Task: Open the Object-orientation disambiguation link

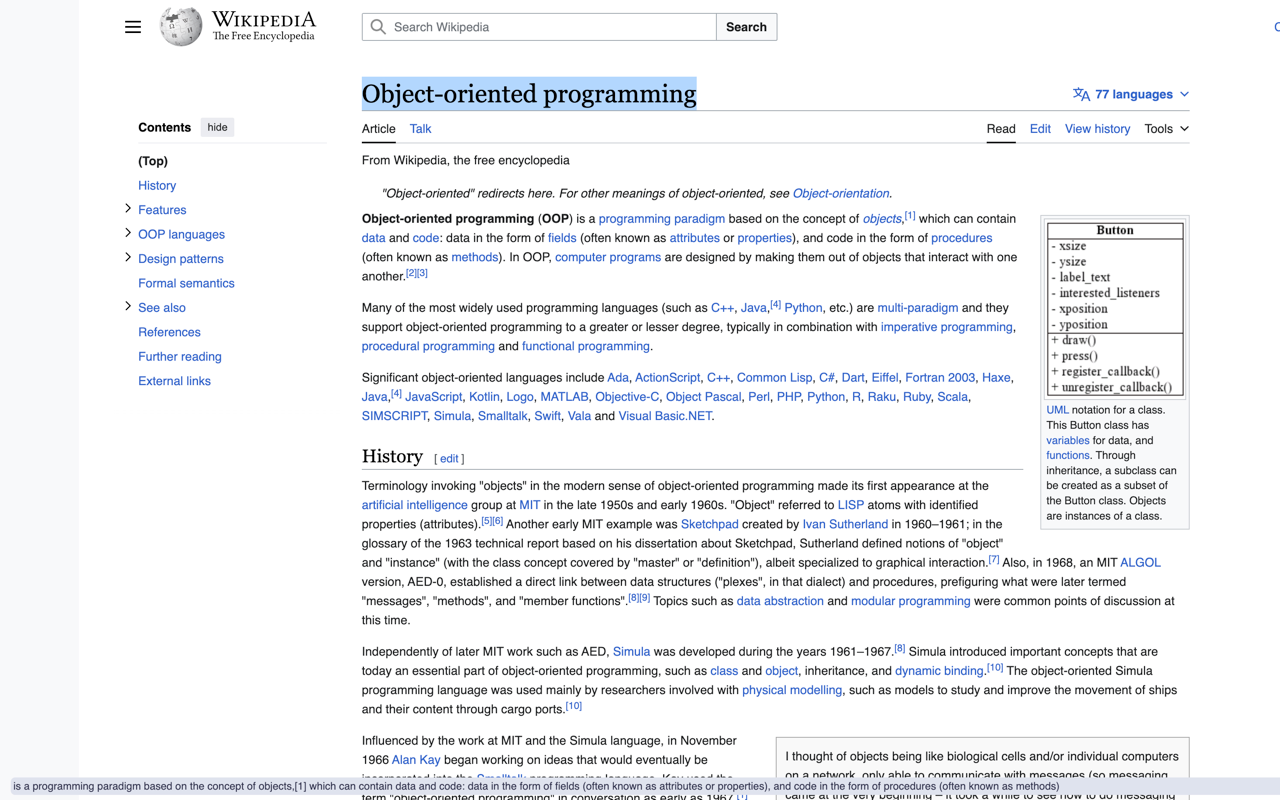Action: [x=841, y=193]
